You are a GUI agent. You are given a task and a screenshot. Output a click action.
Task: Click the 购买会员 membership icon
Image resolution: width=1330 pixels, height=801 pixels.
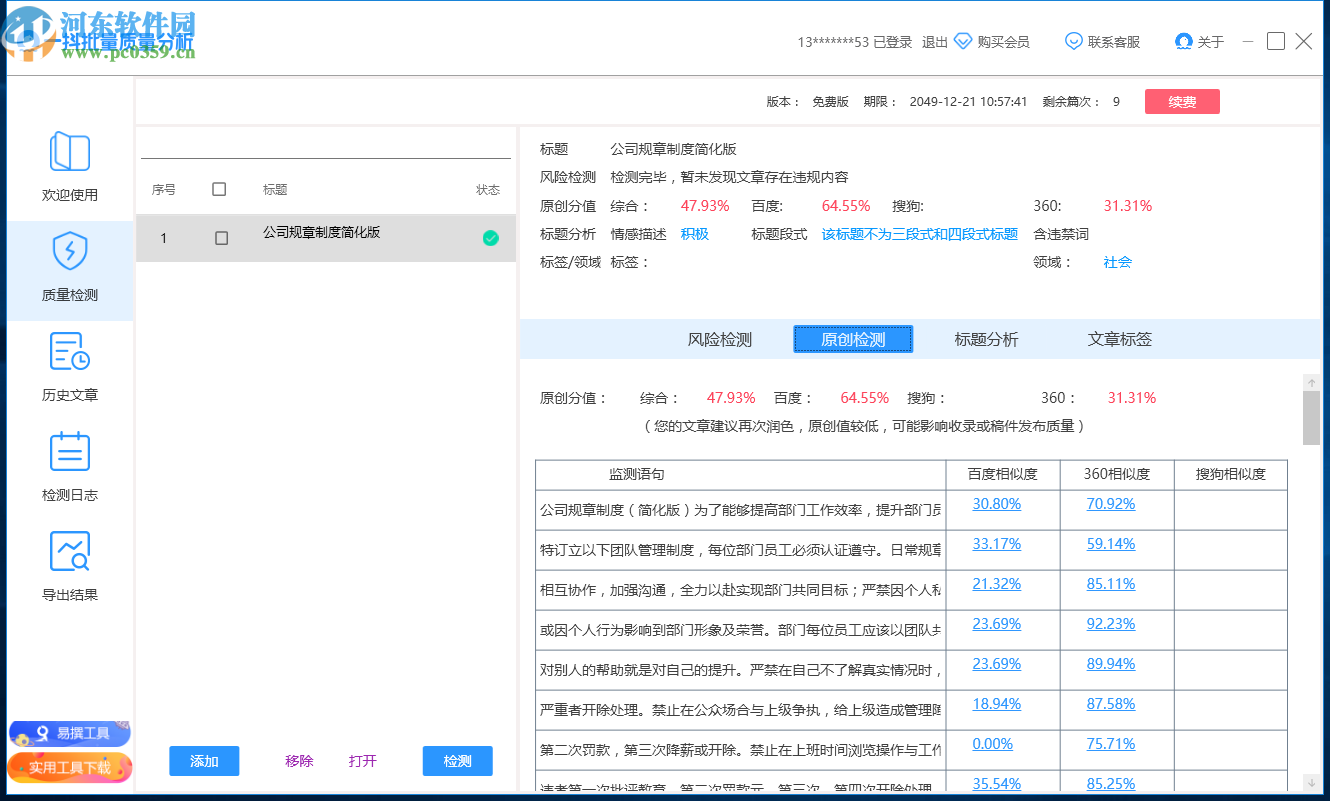pyautogui.click(x=963, y=41)
